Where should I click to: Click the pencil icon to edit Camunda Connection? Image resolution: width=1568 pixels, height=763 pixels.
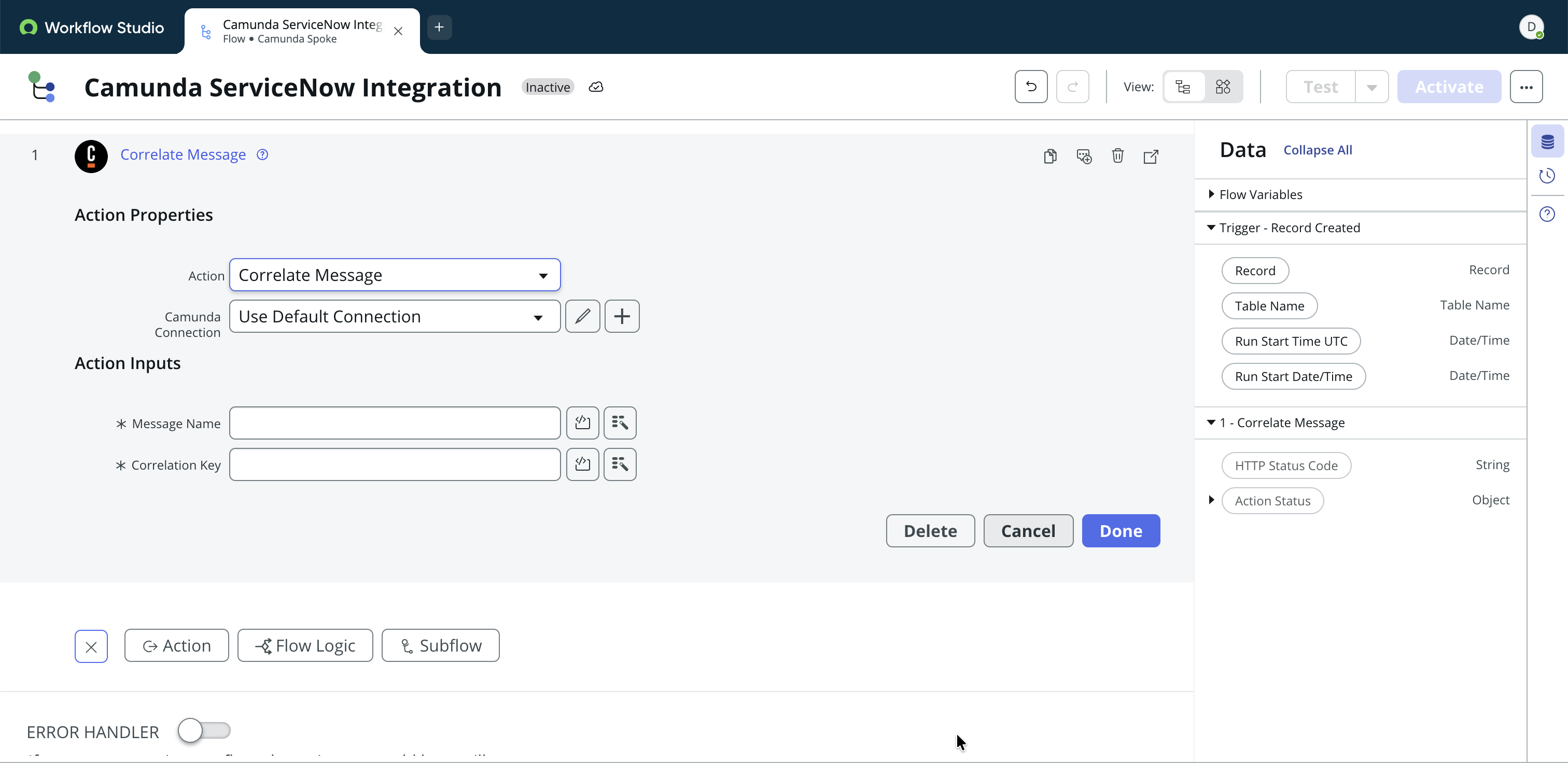click(x=582, y=316)
